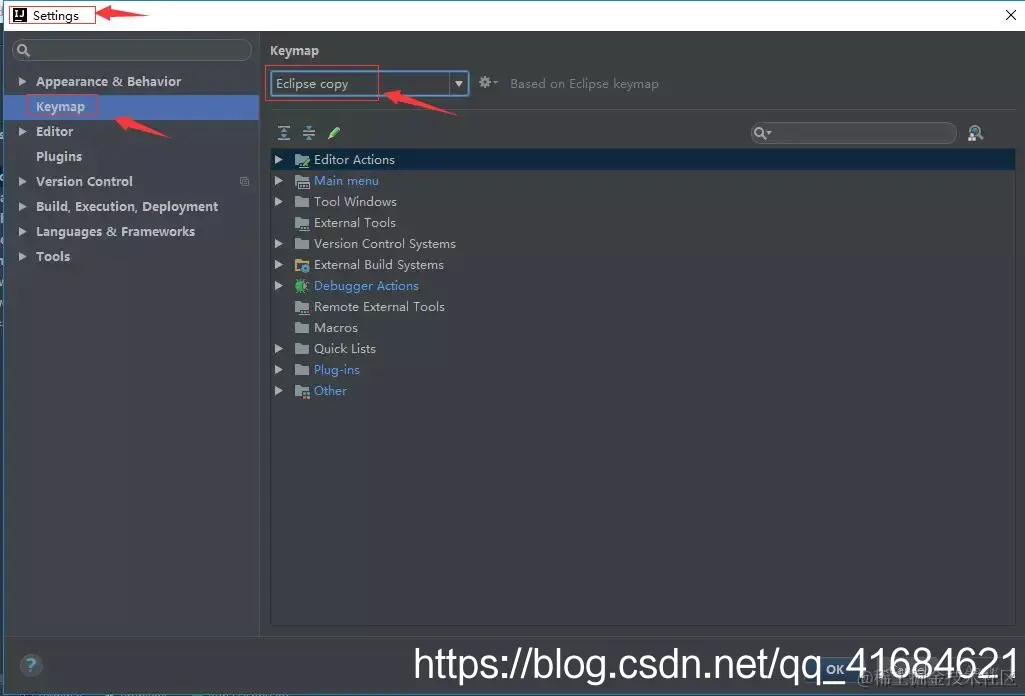Select the Macros row
1025x696 pixels.
pos(643,327)
